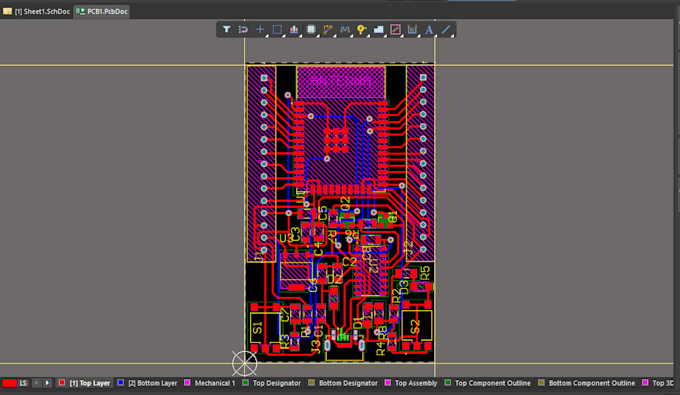The height and width of the screenshot is (395, 680).
Task: Activate the [2] Bottom Layer tab
Action: pyautogui.click(x=153, y=383)
